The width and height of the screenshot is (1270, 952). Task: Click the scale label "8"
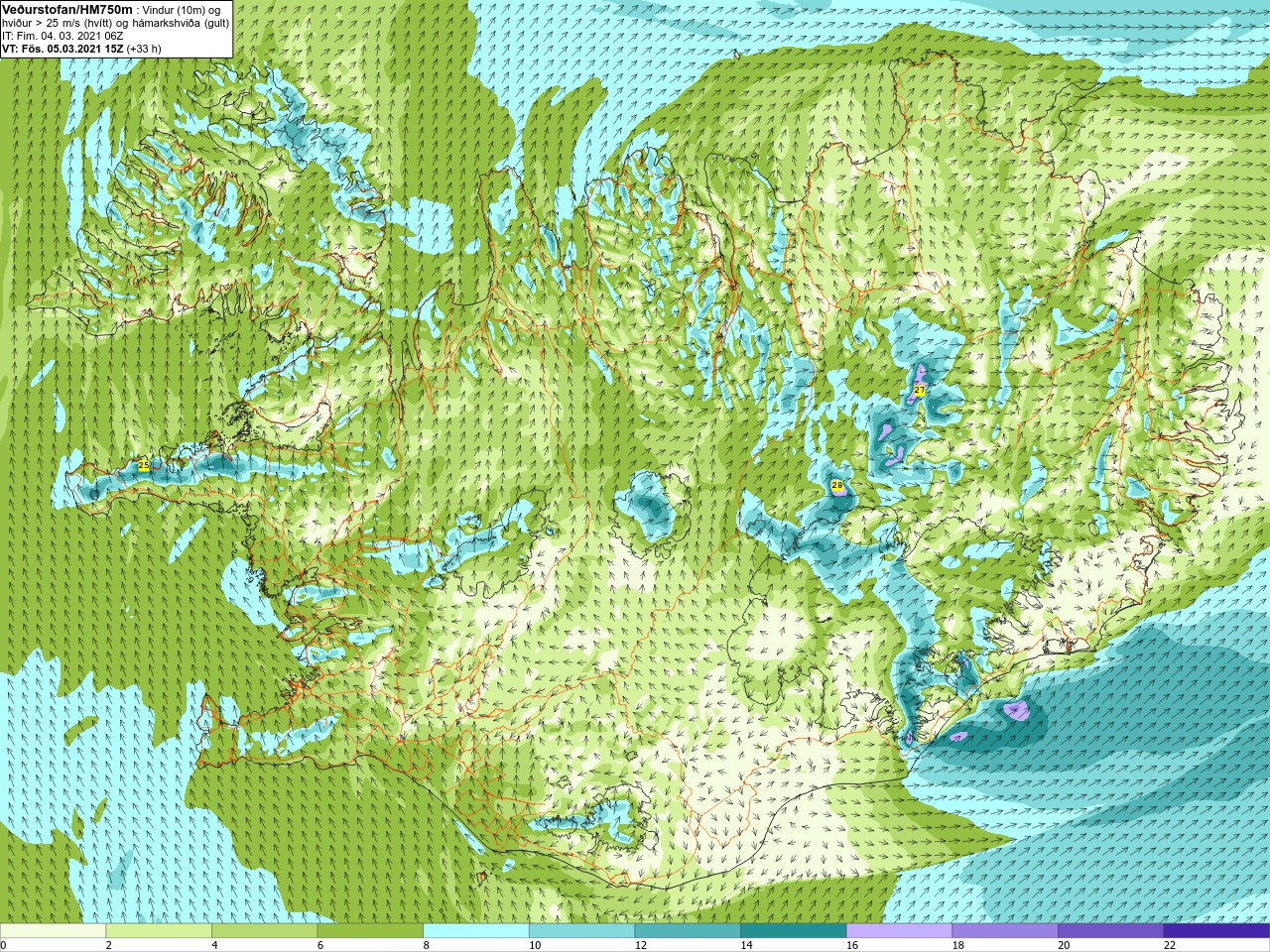427,945
